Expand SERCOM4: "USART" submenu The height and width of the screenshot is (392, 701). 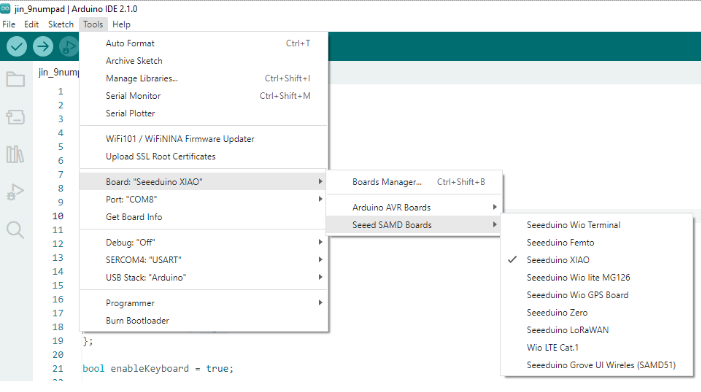[204, 260]
